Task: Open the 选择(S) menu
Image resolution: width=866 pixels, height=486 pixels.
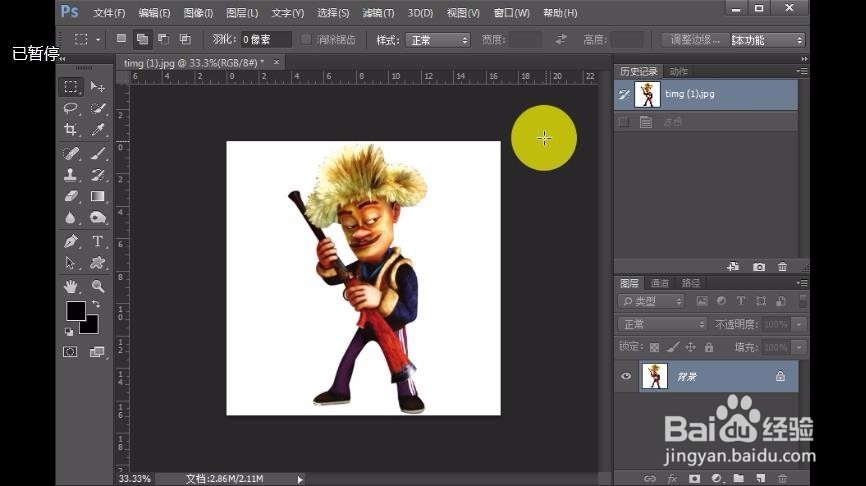Action: click(x=333, y=13)
